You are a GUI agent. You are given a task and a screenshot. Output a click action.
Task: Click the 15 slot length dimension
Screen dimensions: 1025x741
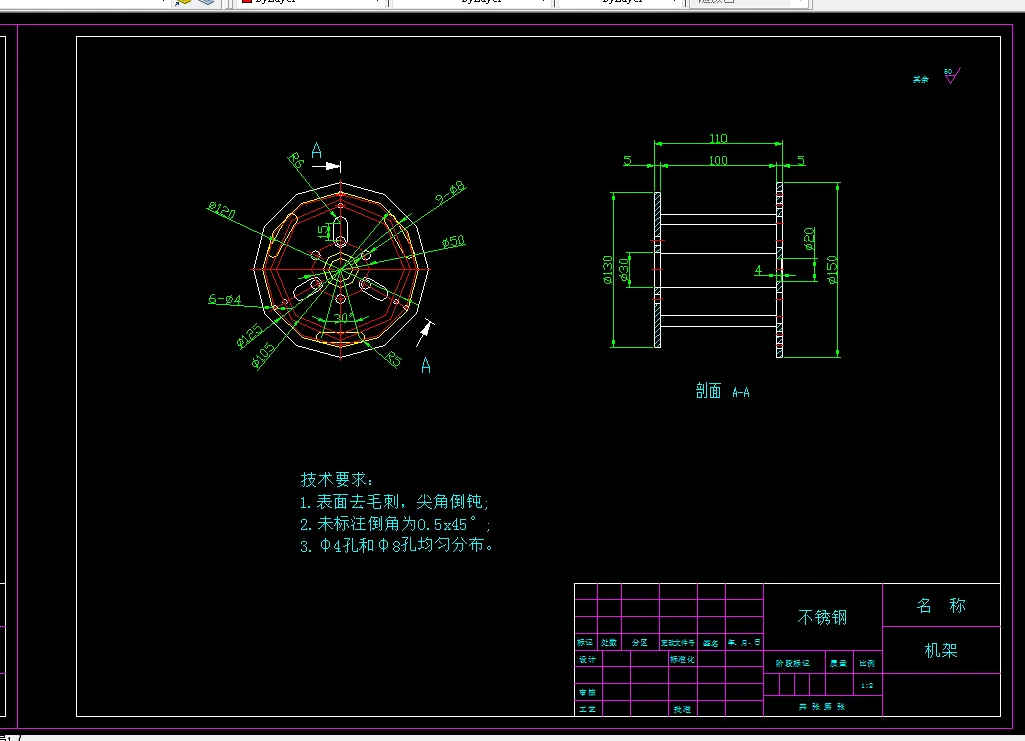pyautogui.click(x=322, y=231)
